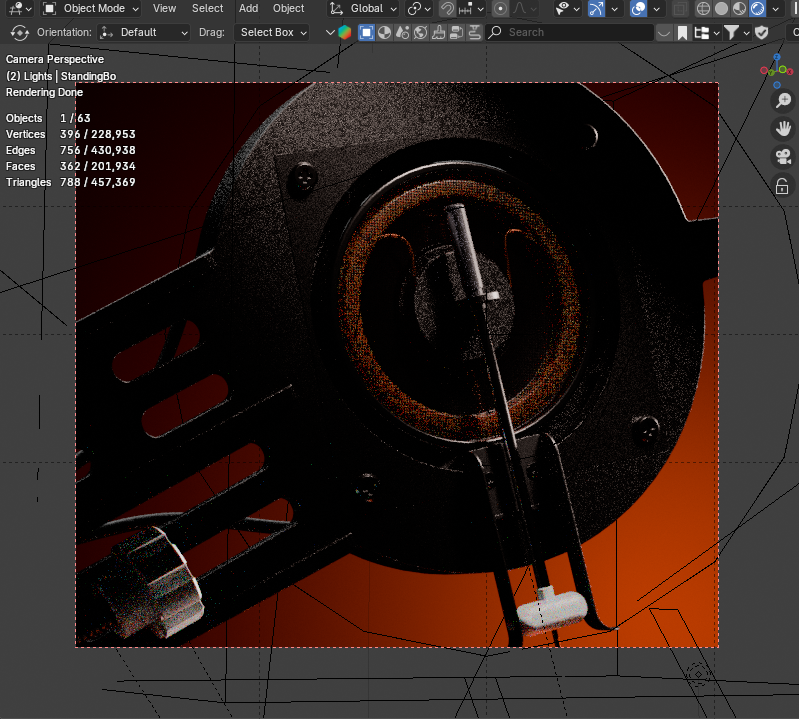The height and width of the screenshot is (719, 799).
Task: Open the Object menu
Action: pos(289,8)
